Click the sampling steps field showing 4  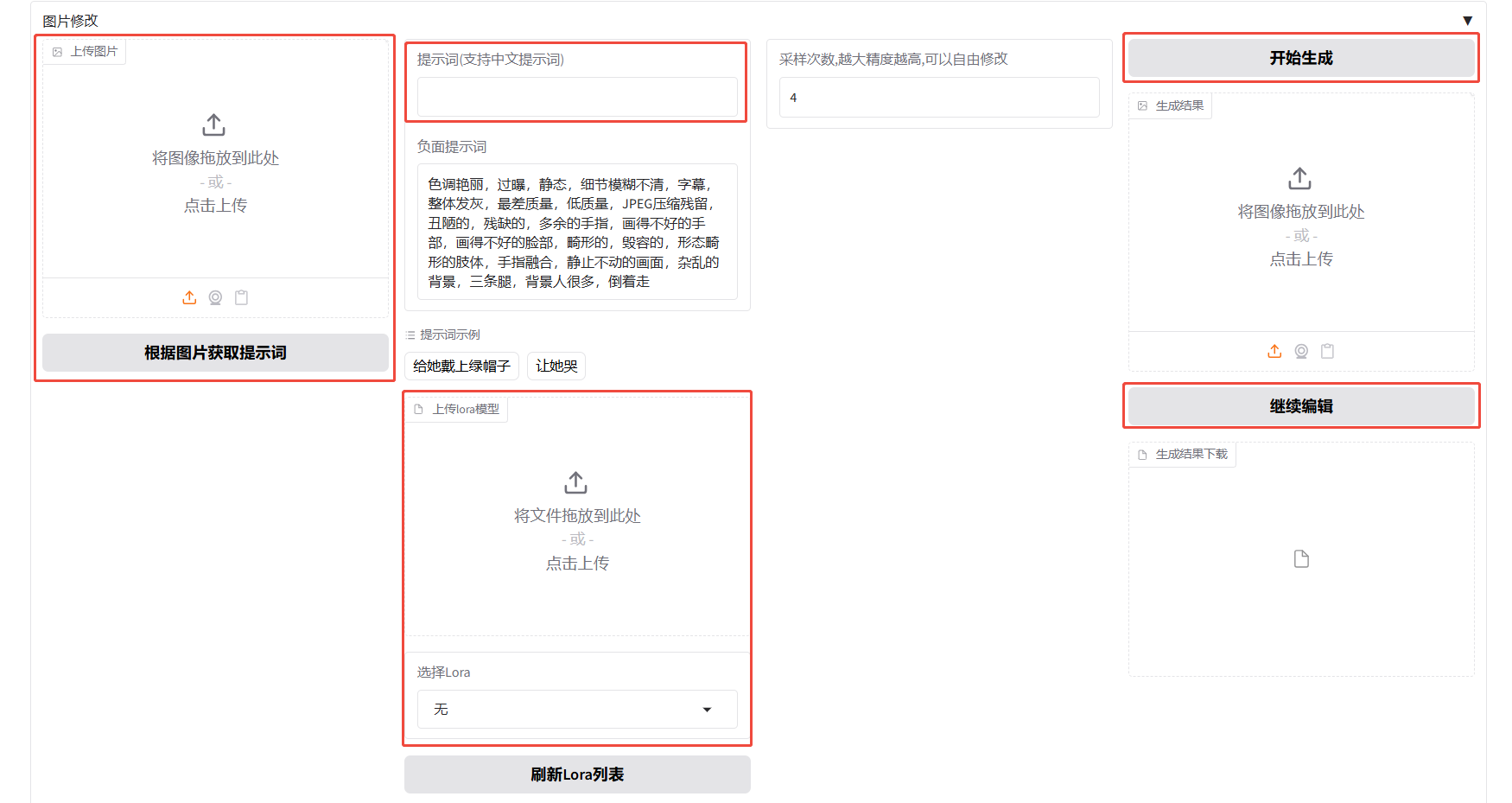pos(938,98)
